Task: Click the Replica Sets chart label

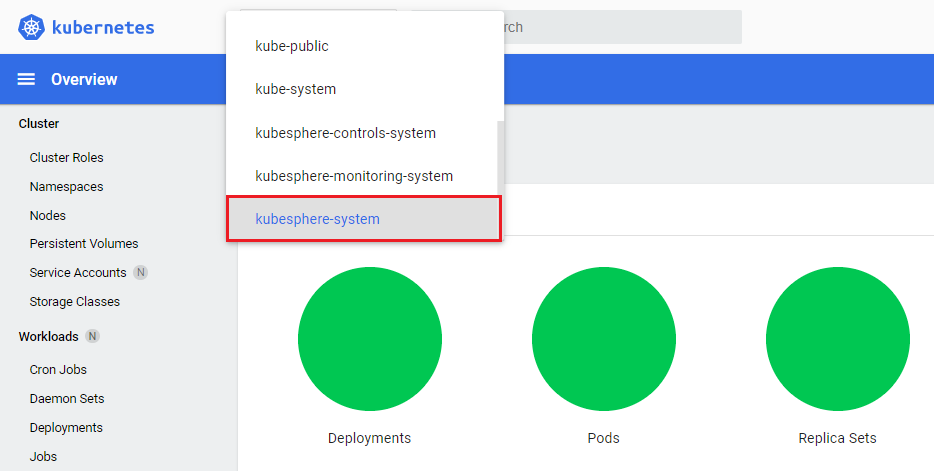Action: coord(838,438)
